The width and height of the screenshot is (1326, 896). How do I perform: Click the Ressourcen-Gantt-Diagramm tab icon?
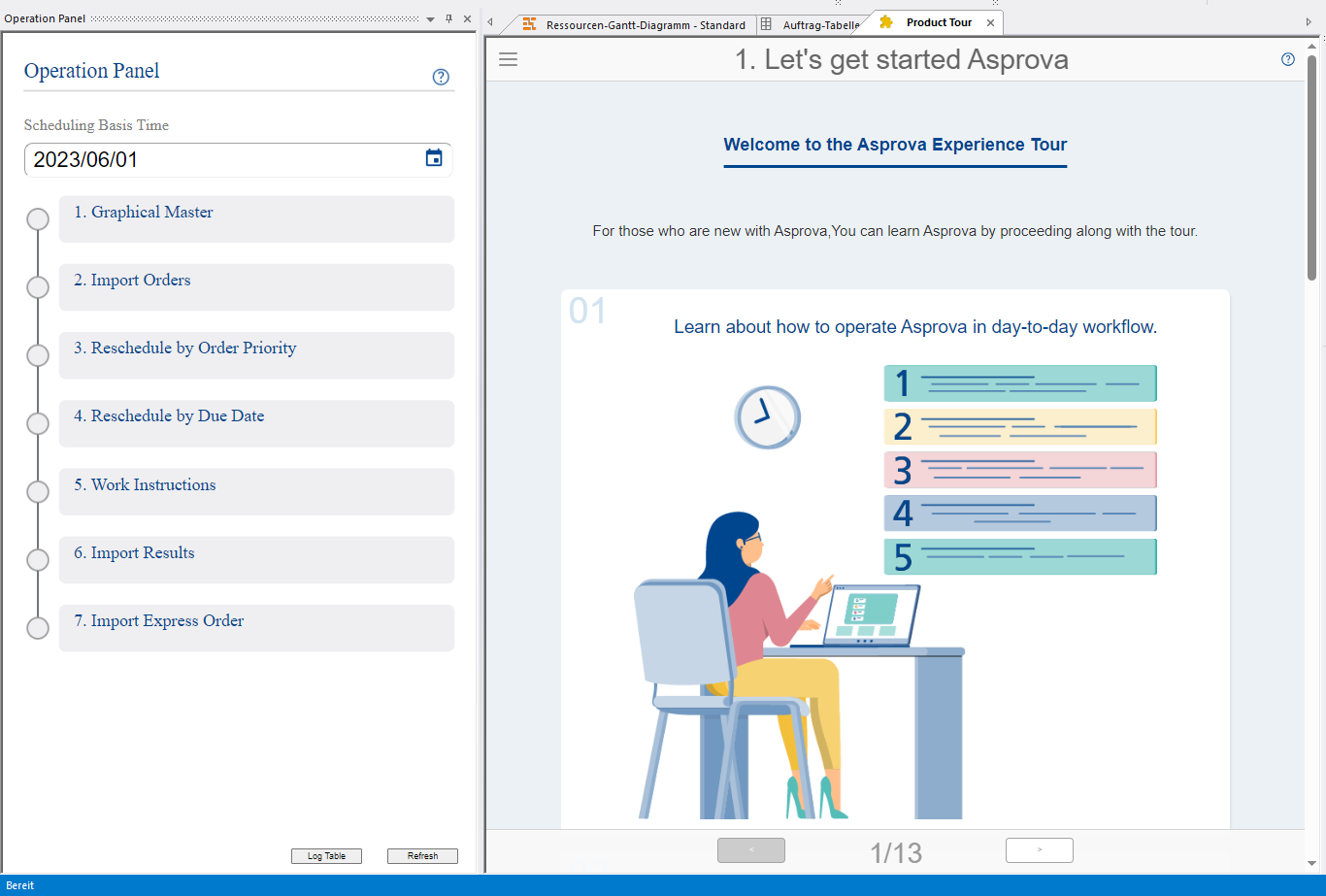(x=529, y=24)
